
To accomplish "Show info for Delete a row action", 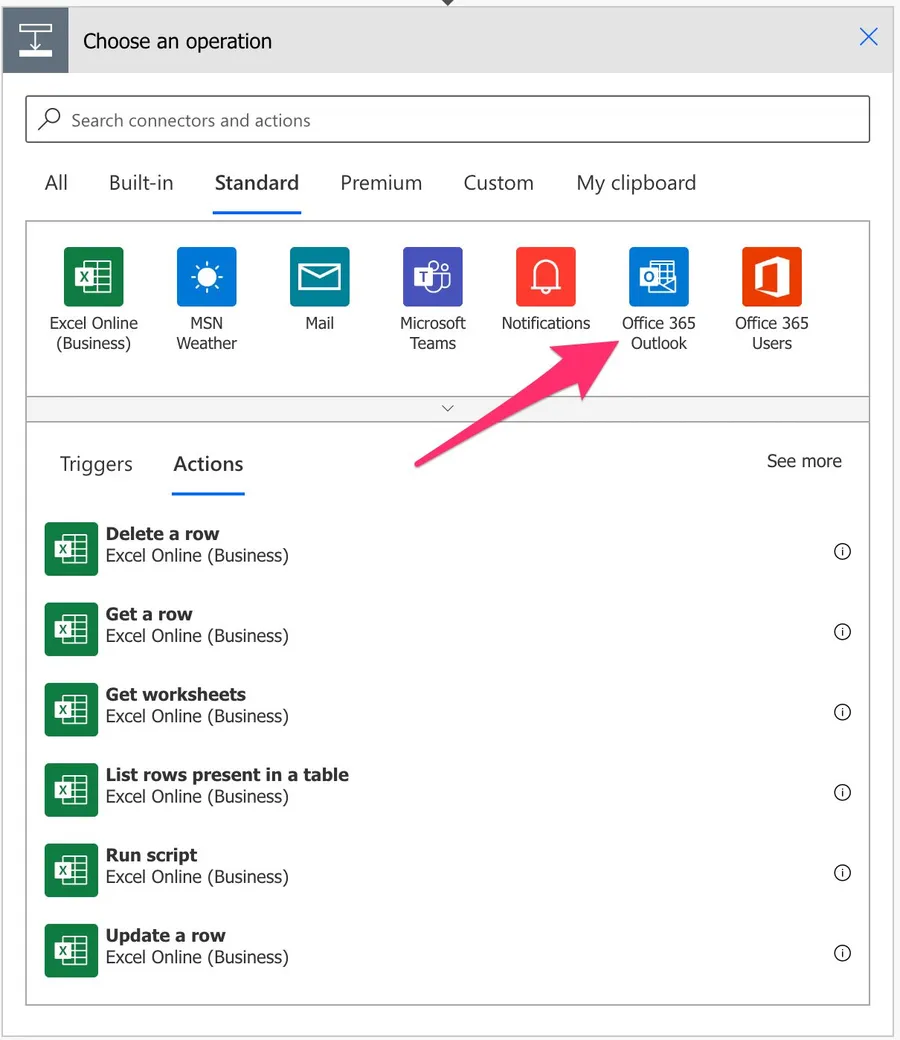I will pyautogui.click(x=842, y=552).
